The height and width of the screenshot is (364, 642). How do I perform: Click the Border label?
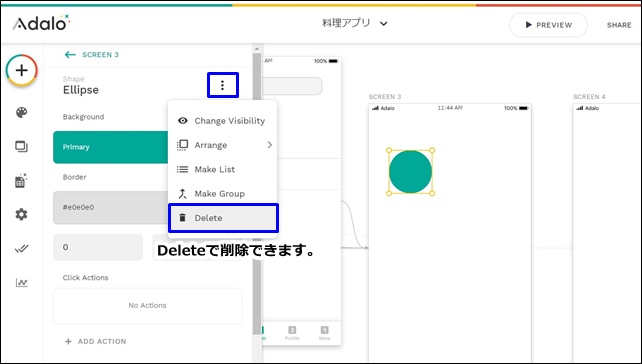(75, 177)
